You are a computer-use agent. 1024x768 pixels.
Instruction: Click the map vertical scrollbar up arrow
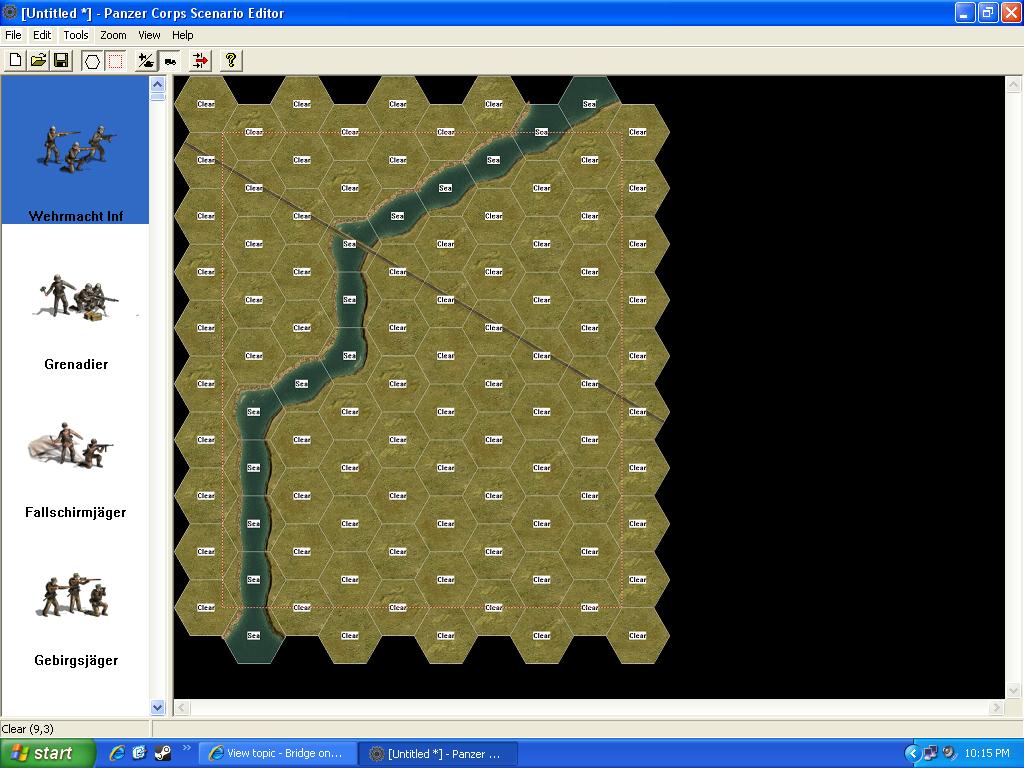pyautogui.click(x=1013, y=84)
